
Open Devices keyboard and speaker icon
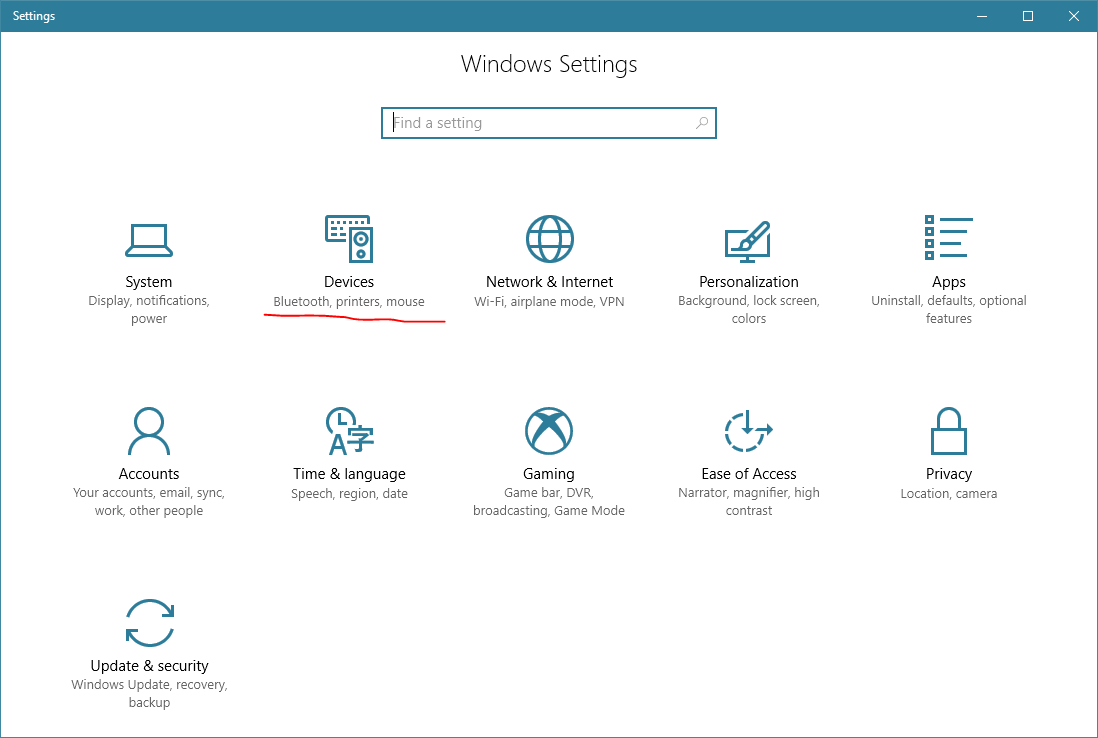[x=349, y=239]
